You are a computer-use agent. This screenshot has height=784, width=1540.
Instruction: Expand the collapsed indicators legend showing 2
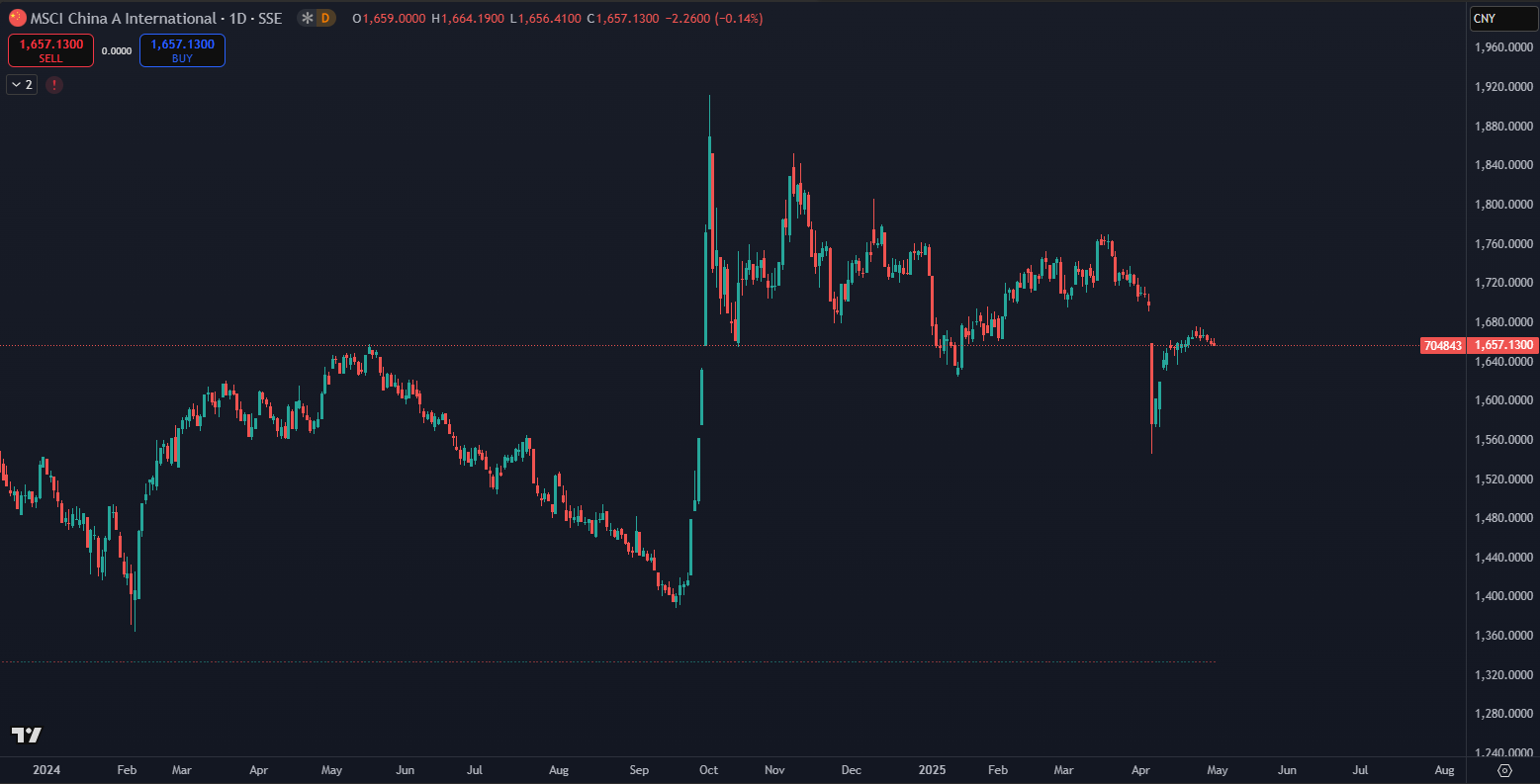[21, 85]
